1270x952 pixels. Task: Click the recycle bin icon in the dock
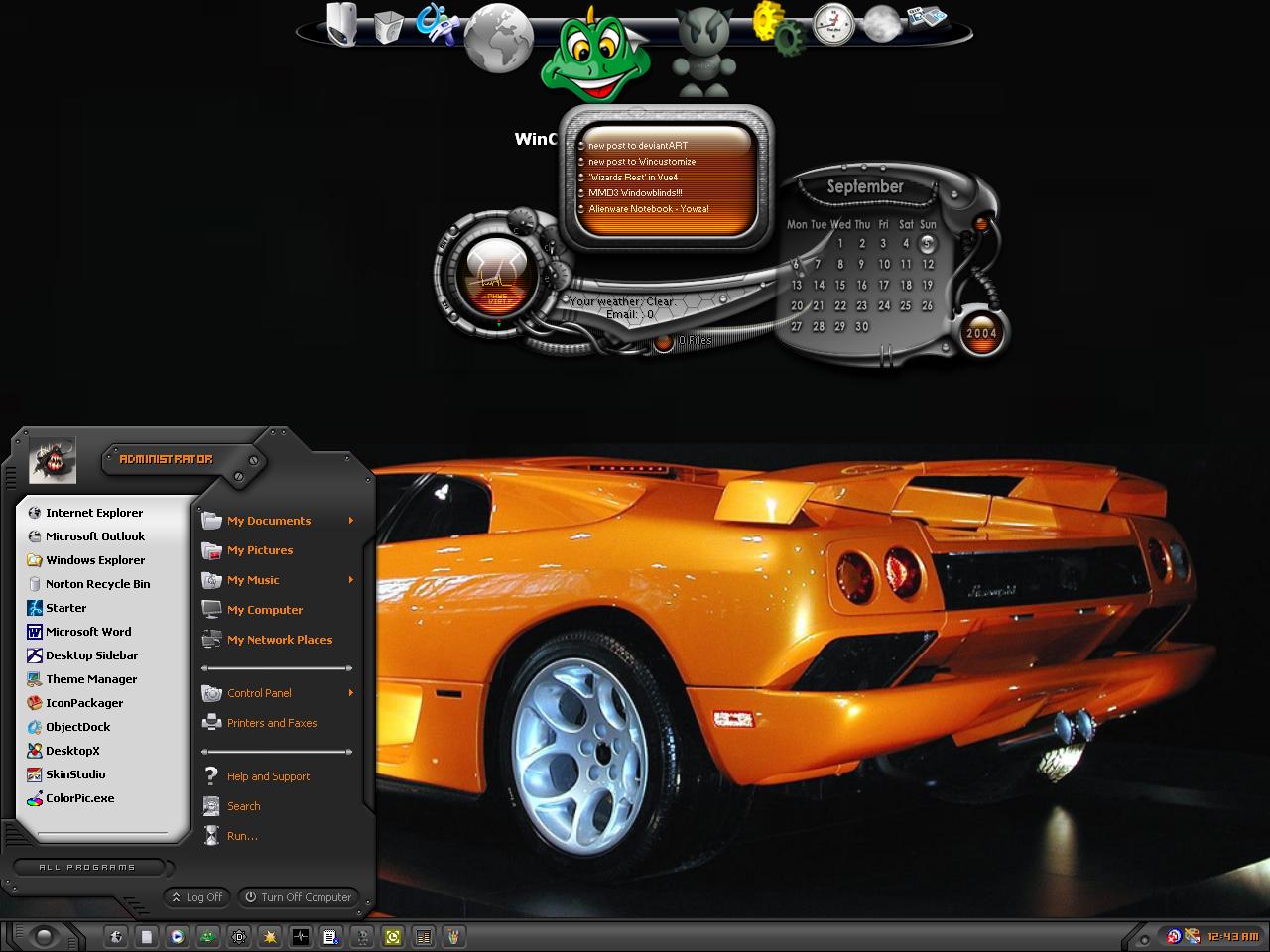click(x=390, y=26)
